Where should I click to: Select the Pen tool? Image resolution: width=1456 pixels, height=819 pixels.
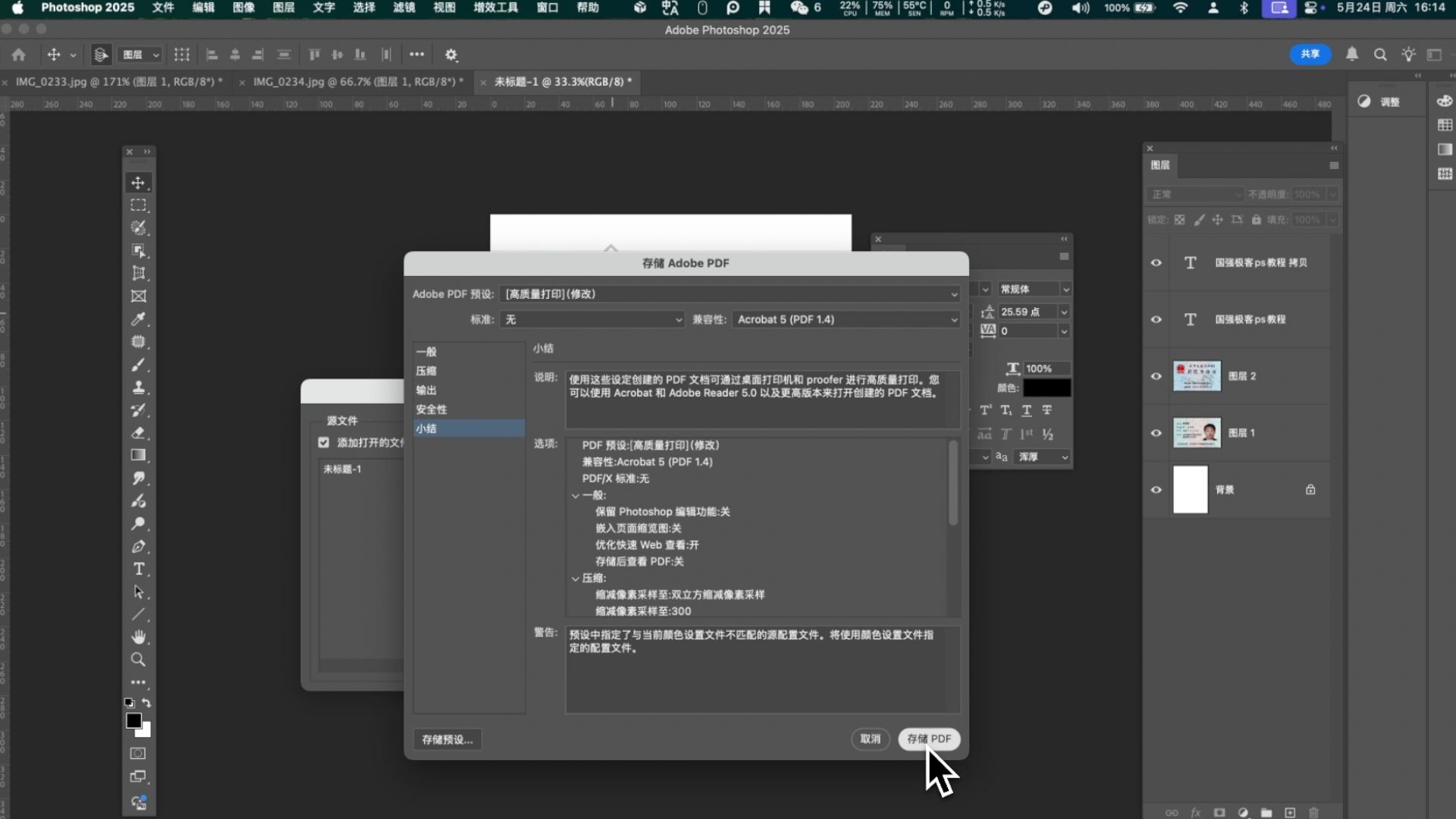click(x=138, y=547)
